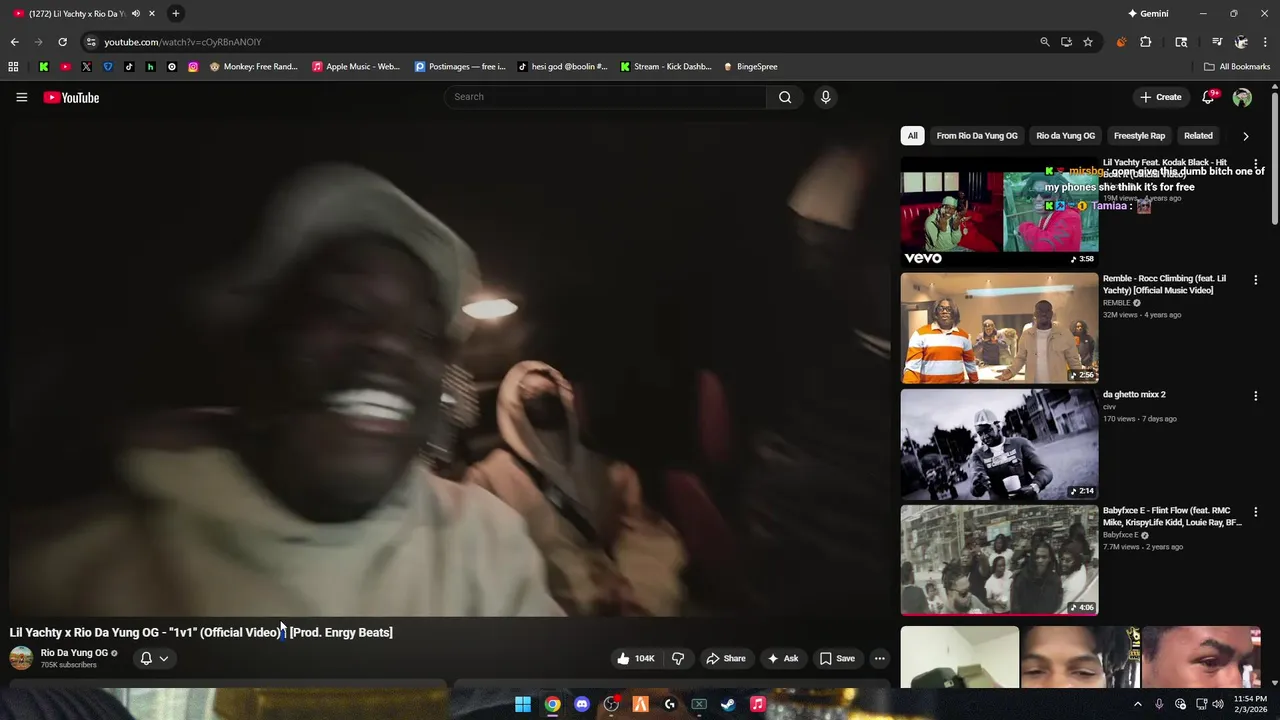Select the Freestyle Rap chip
The height and width of the screenshot is (720, 1280).
pyautogui.click(x=1139, y=136)
